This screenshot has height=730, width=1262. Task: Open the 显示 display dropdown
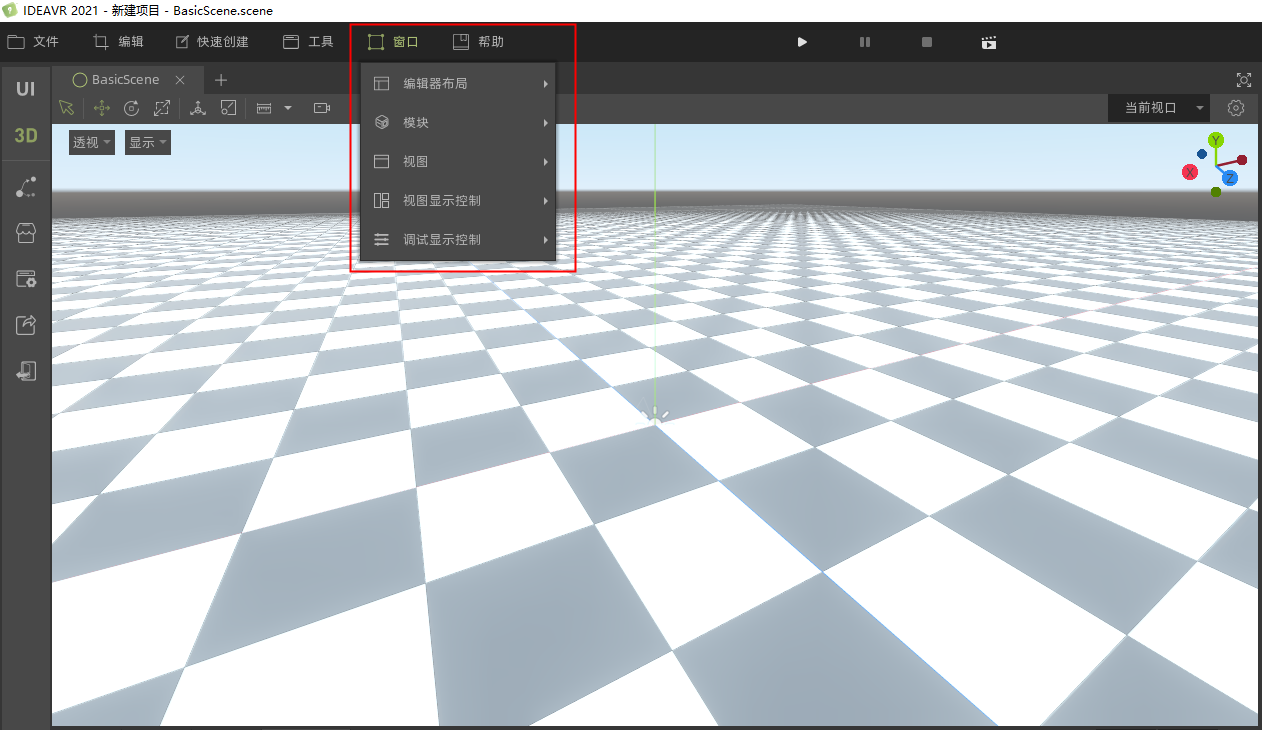point(148,143)
